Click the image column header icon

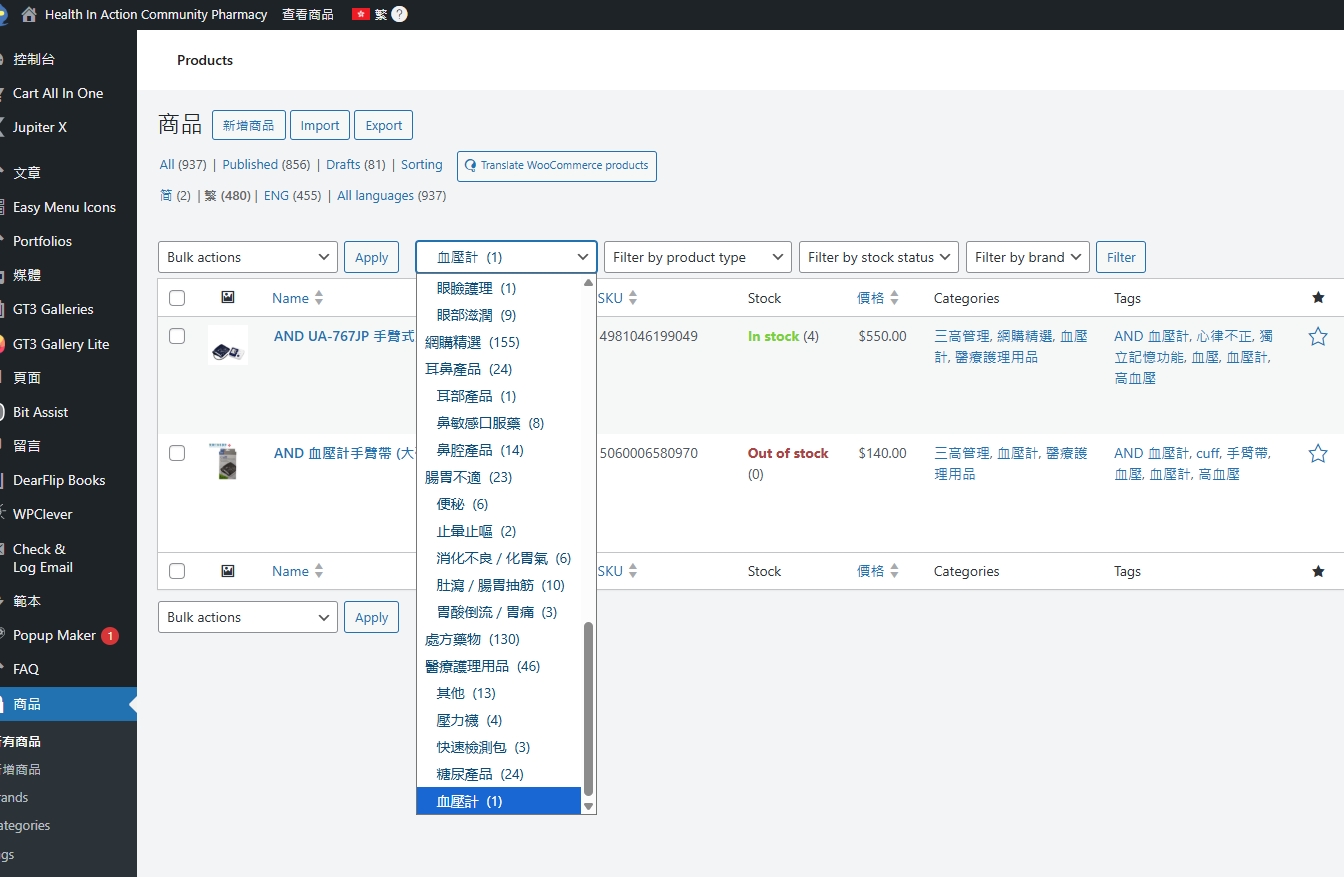point(228,298)
